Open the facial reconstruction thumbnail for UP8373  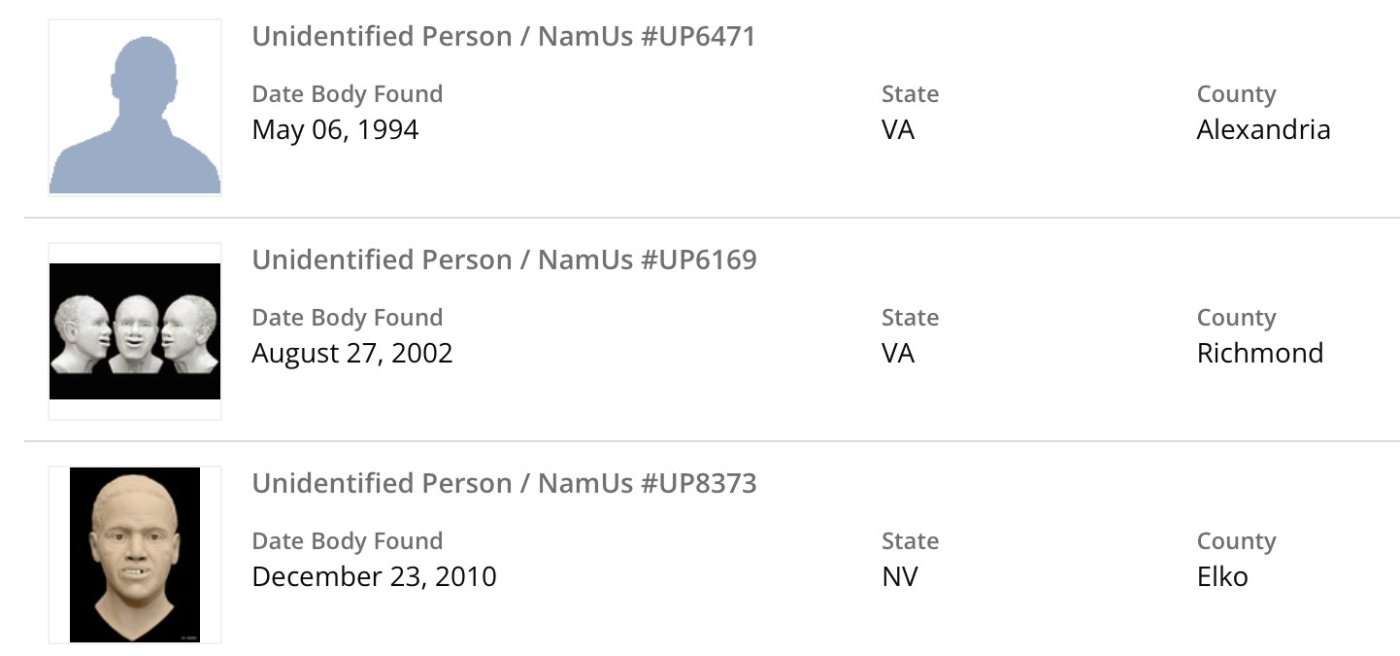[x=135, y=554]
